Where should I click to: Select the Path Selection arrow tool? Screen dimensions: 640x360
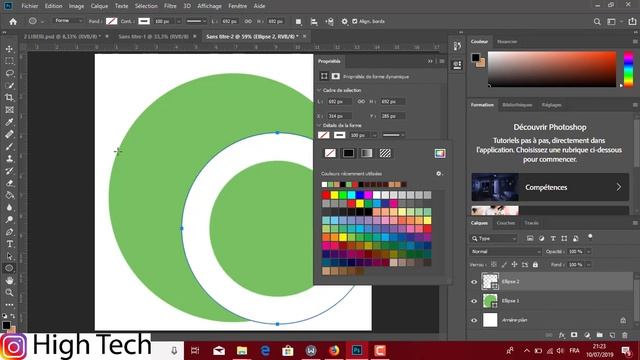pos(9,256)
